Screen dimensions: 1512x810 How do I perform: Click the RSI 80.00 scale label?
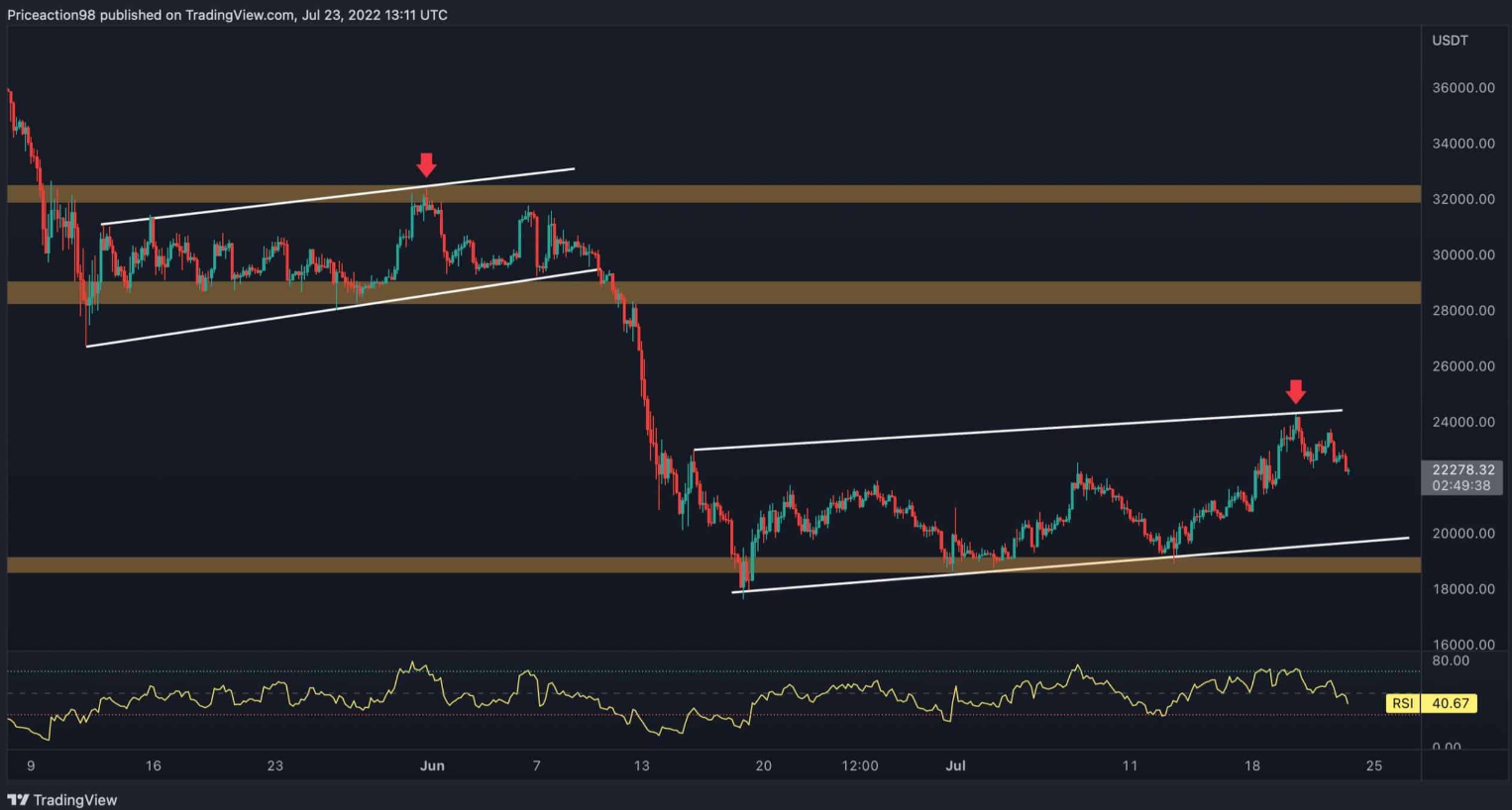click(x=1451, y=660)
